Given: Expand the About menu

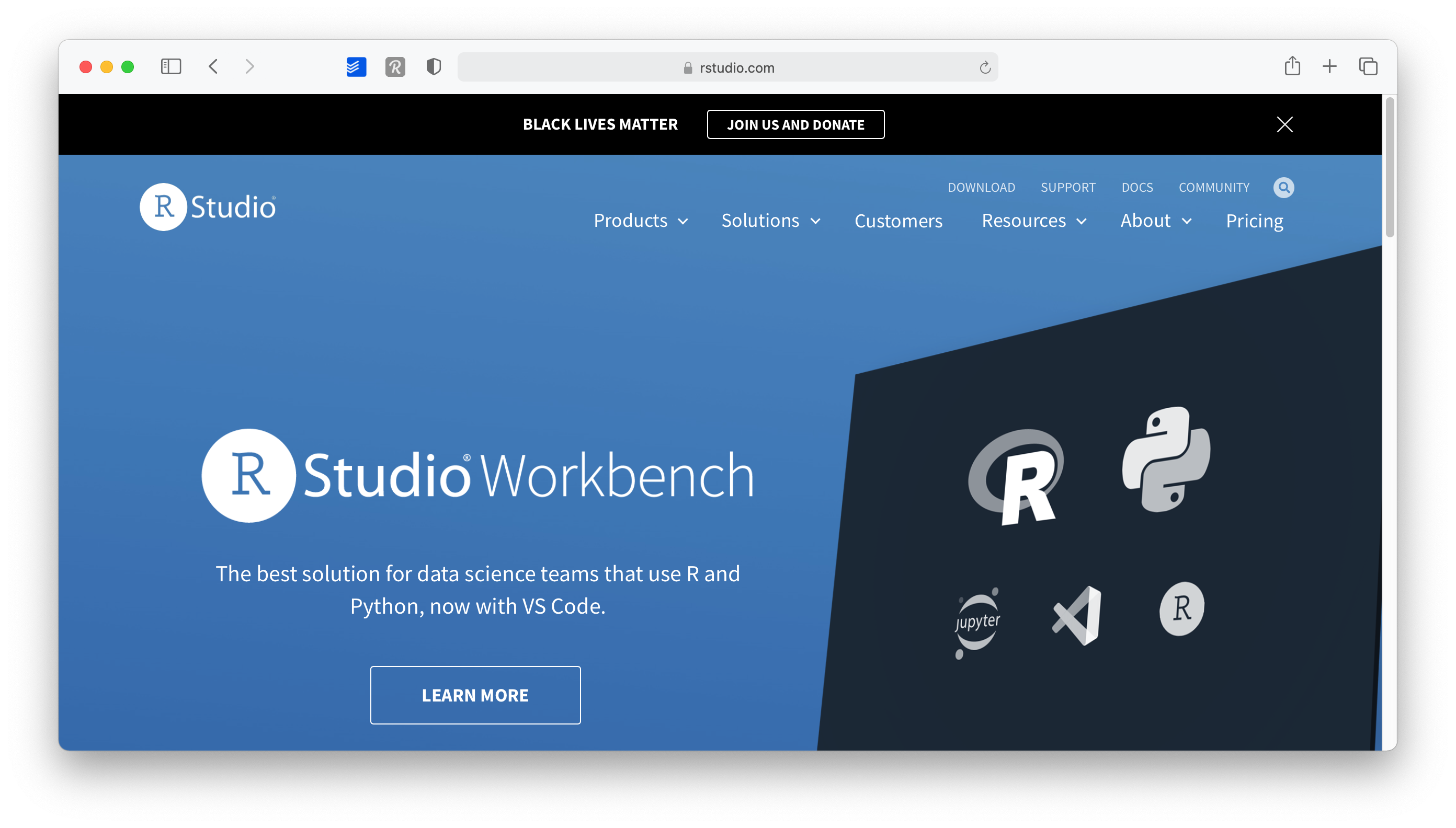Looking at the screenshot, I should 1156,221.
